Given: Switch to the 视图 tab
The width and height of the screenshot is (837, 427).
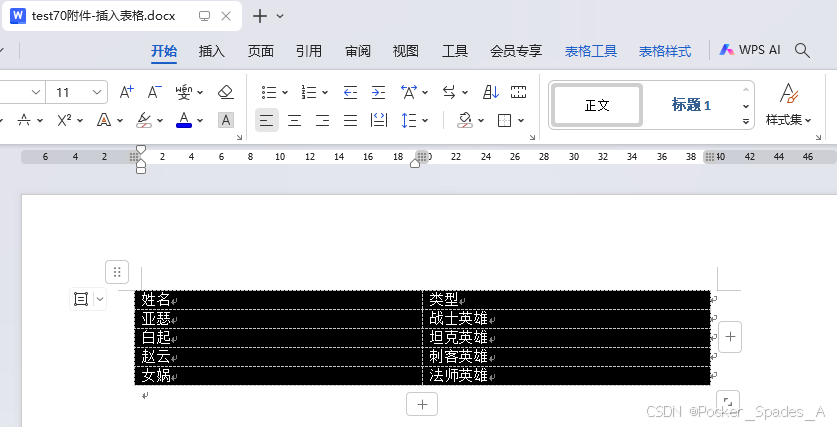Looking at the screenshot, I should coord(406,51).
